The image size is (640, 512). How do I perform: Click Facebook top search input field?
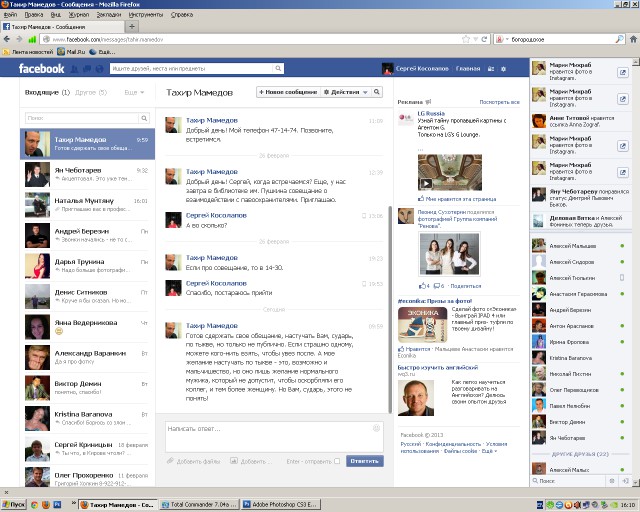(191, 69)
